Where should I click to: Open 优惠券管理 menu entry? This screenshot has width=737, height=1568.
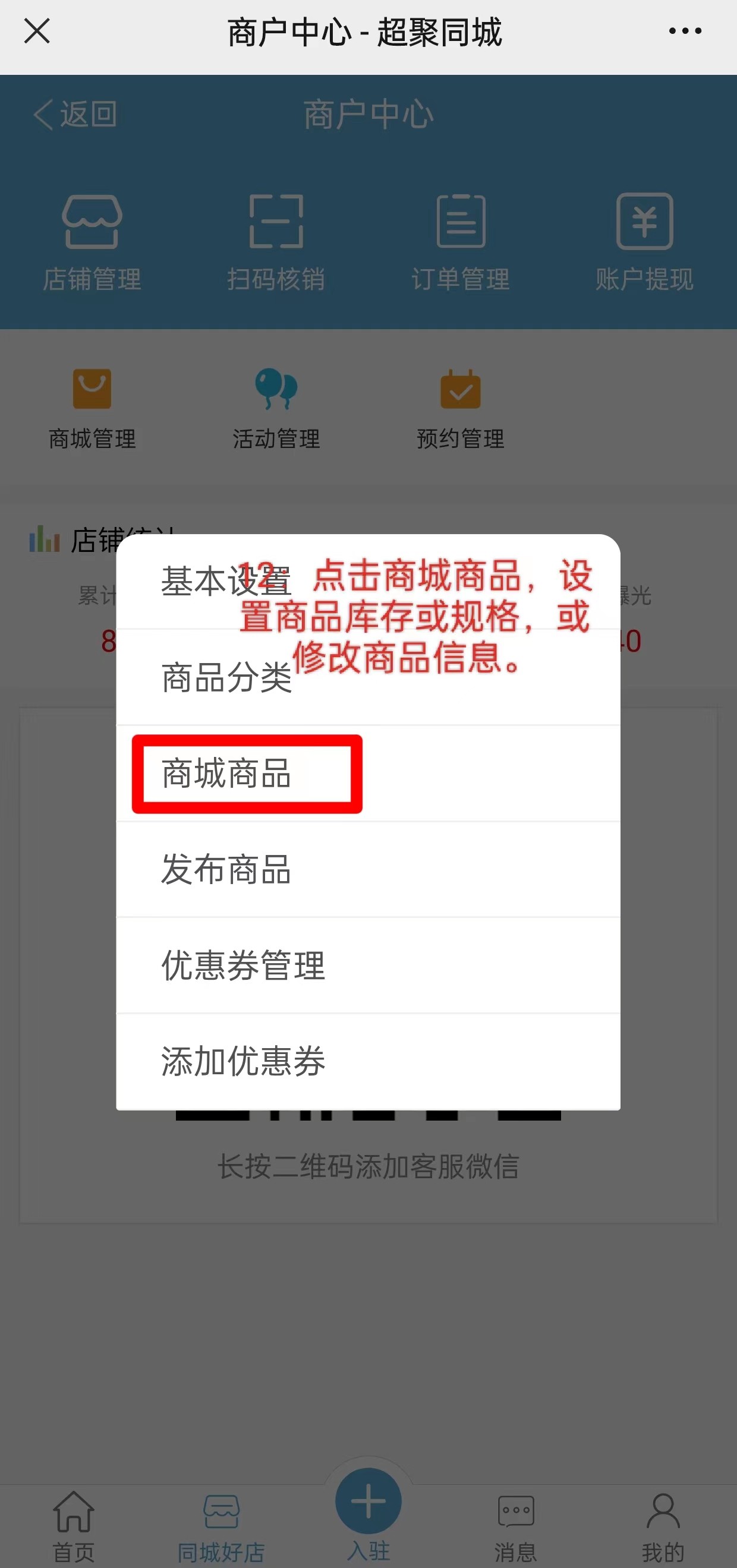pyautogui.click(x=368, y=966)
